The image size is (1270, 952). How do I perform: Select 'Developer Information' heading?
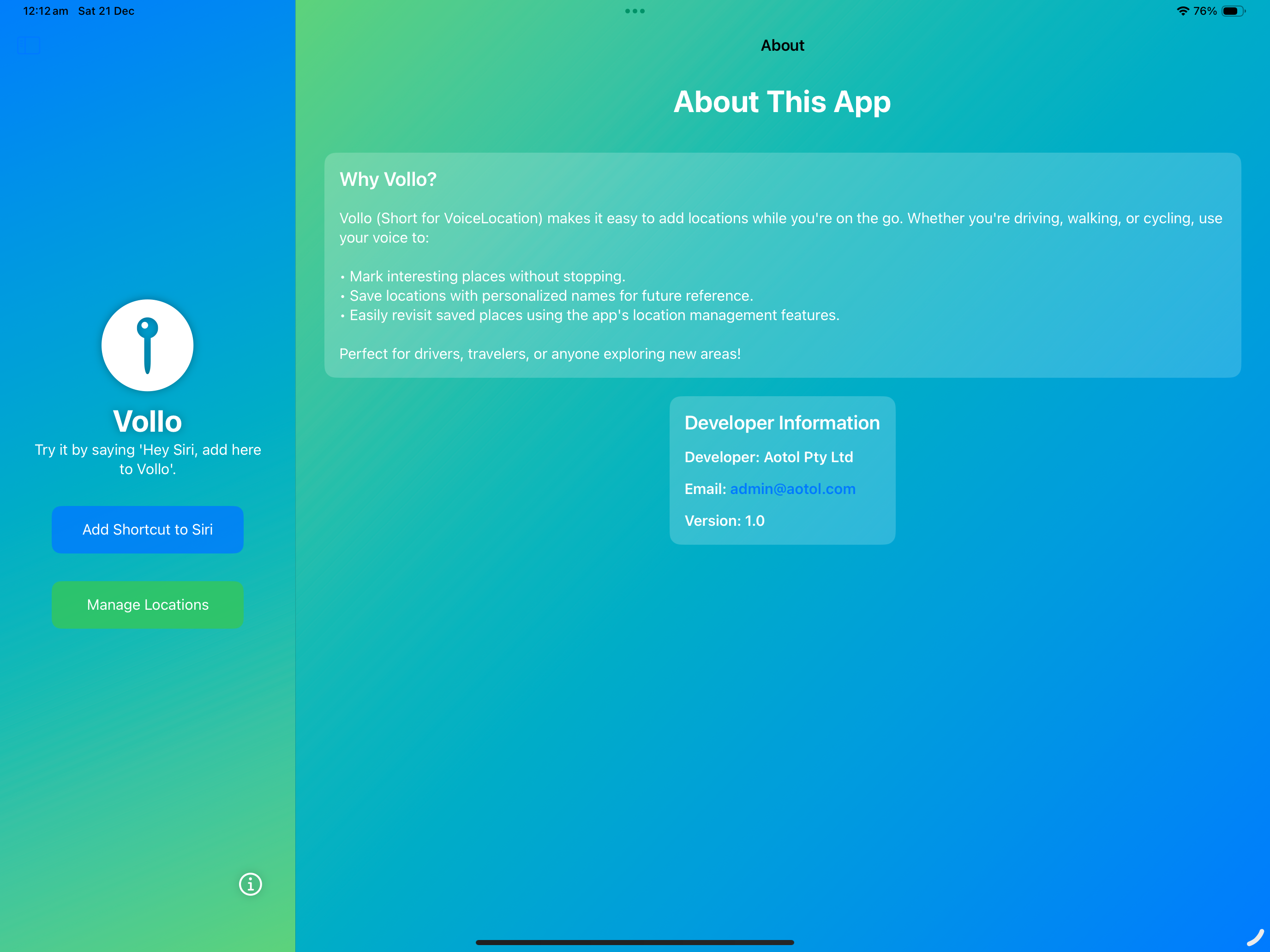point(782,423)
